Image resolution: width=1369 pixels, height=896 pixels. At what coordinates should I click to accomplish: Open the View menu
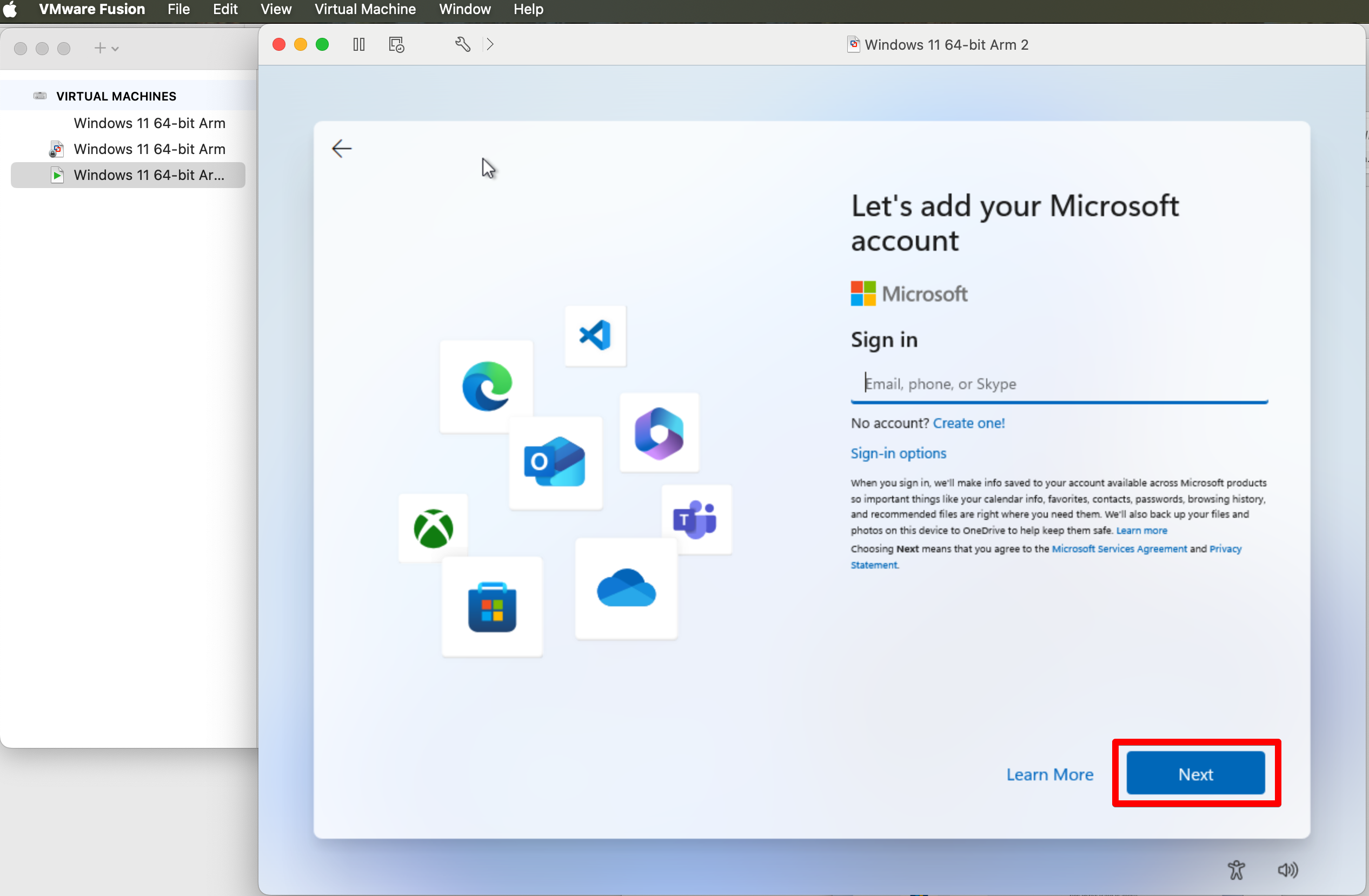tap(276, 9)
